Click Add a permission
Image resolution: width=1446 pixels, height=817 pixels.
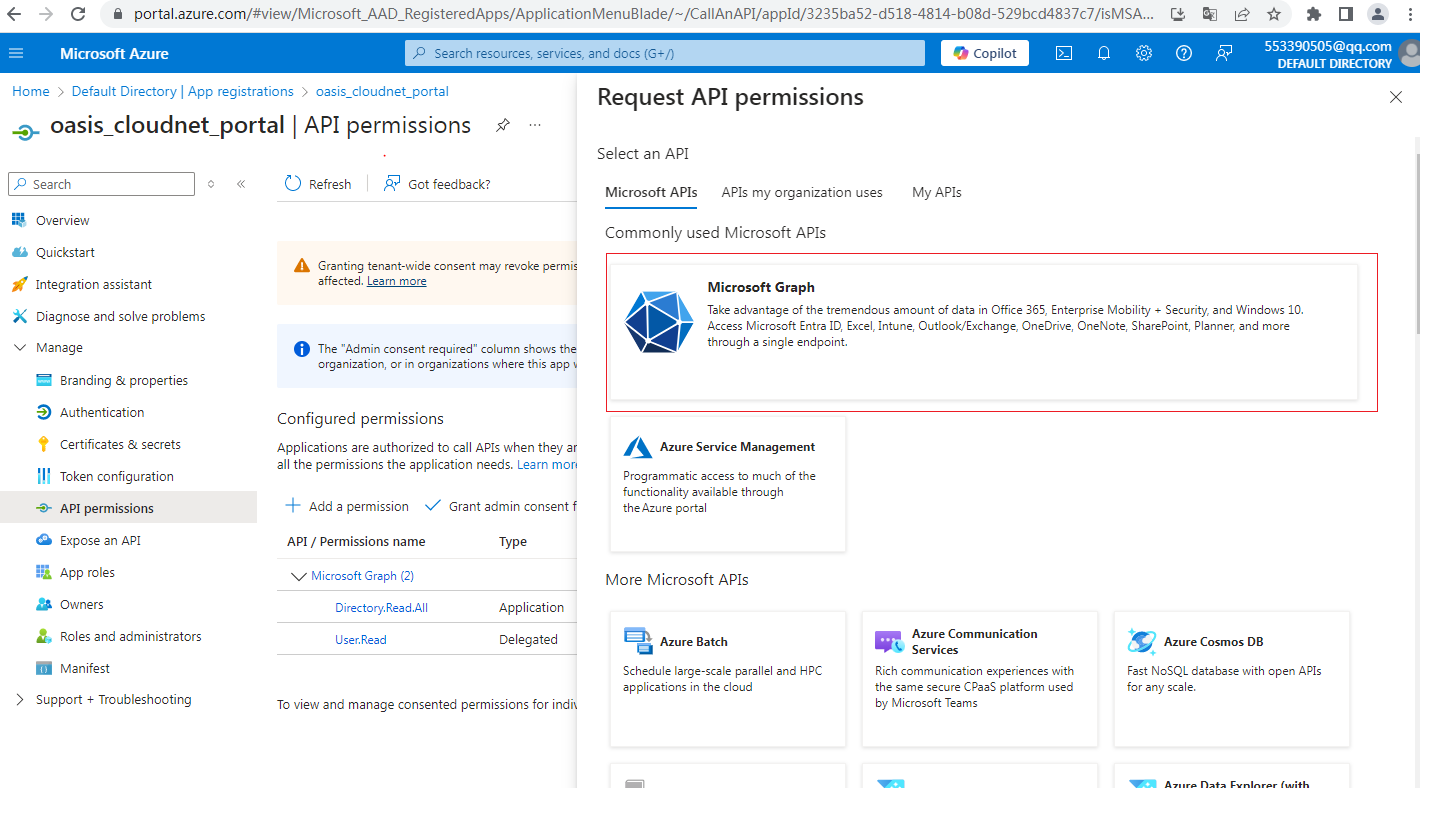[x=347, y=506]
